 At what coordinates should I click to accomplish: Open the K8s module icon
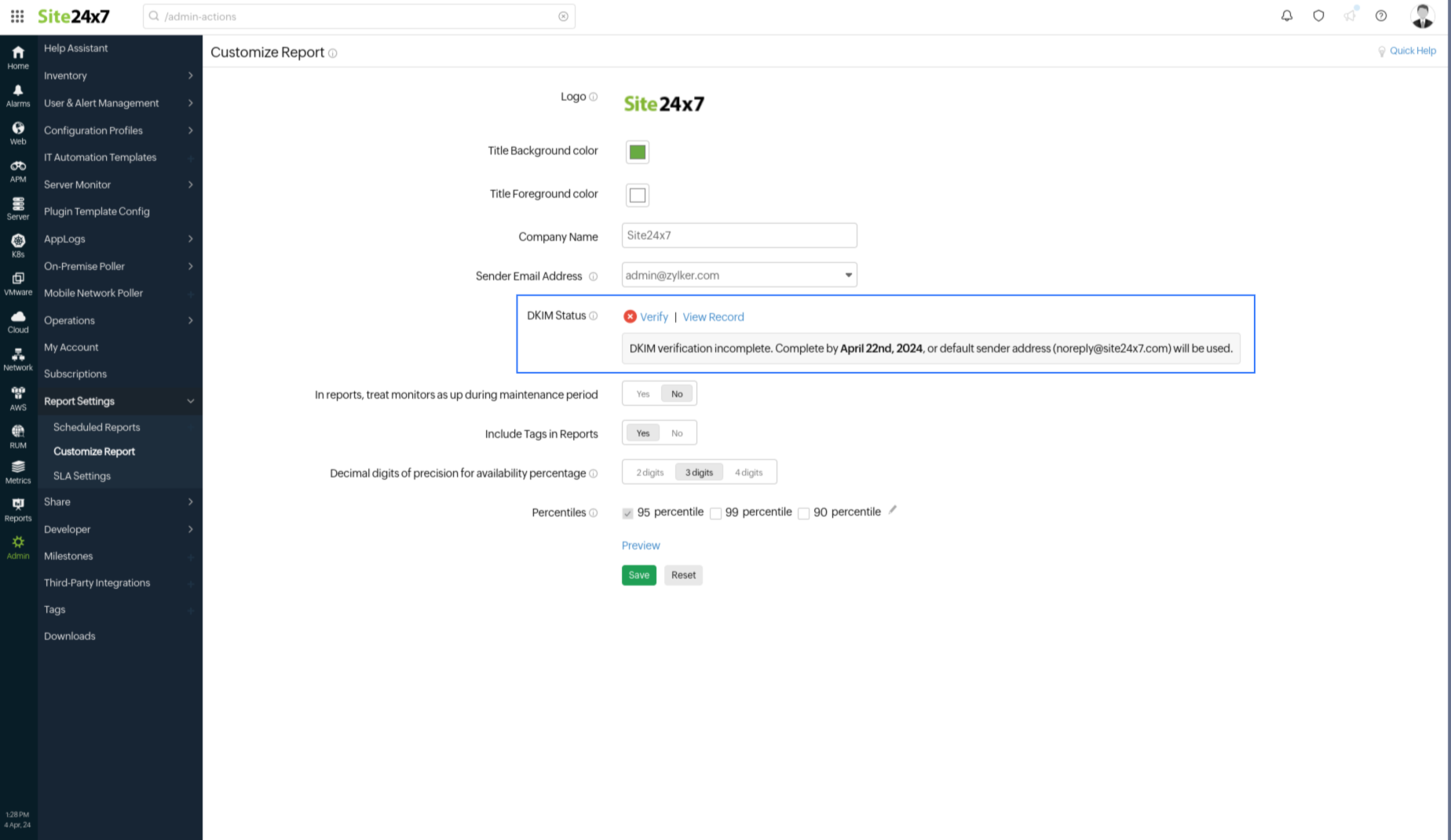tap(18, 247)
